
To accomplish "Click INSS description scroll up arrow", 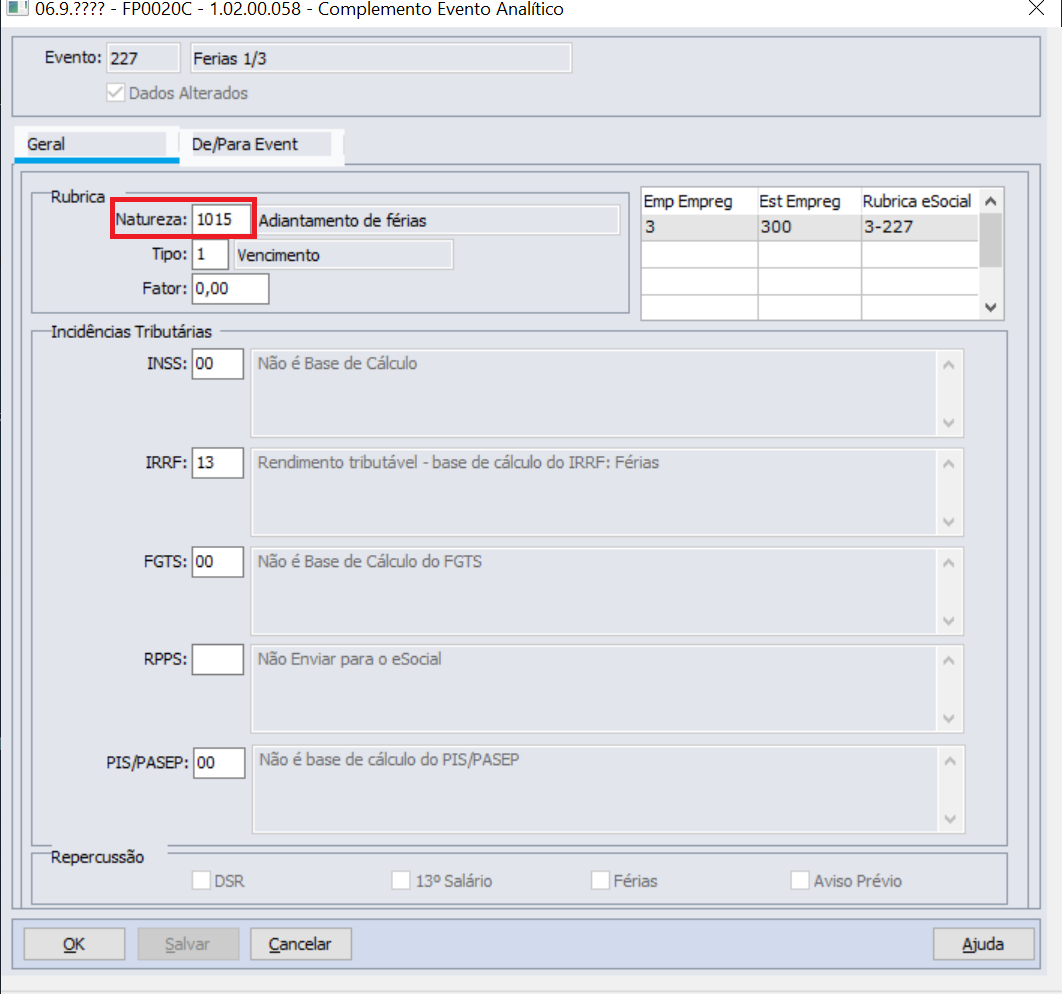I will pos(949,365).
